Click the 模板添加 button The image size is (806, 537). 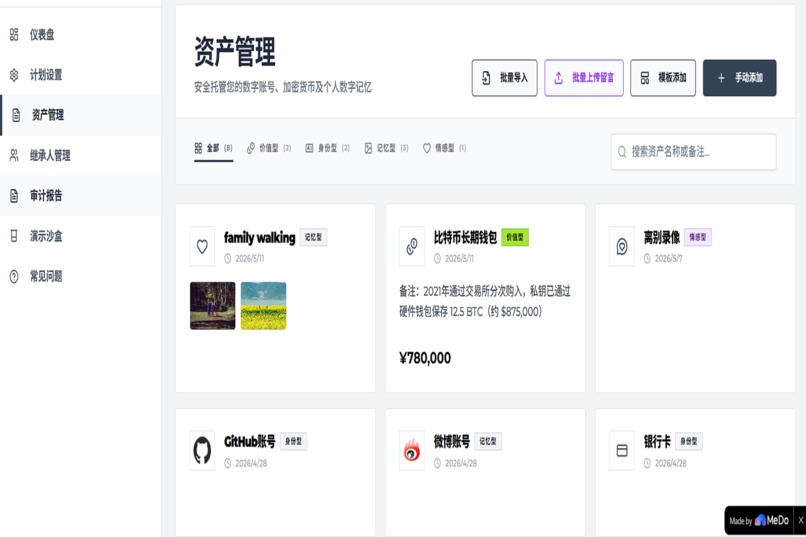[x=663, y=78]
